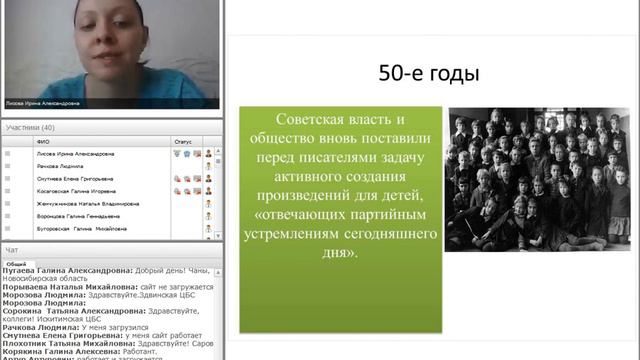Select participant Жемчужникова Наталья Владимировна in the list
640x360 pixels.
tap(88, 204)
